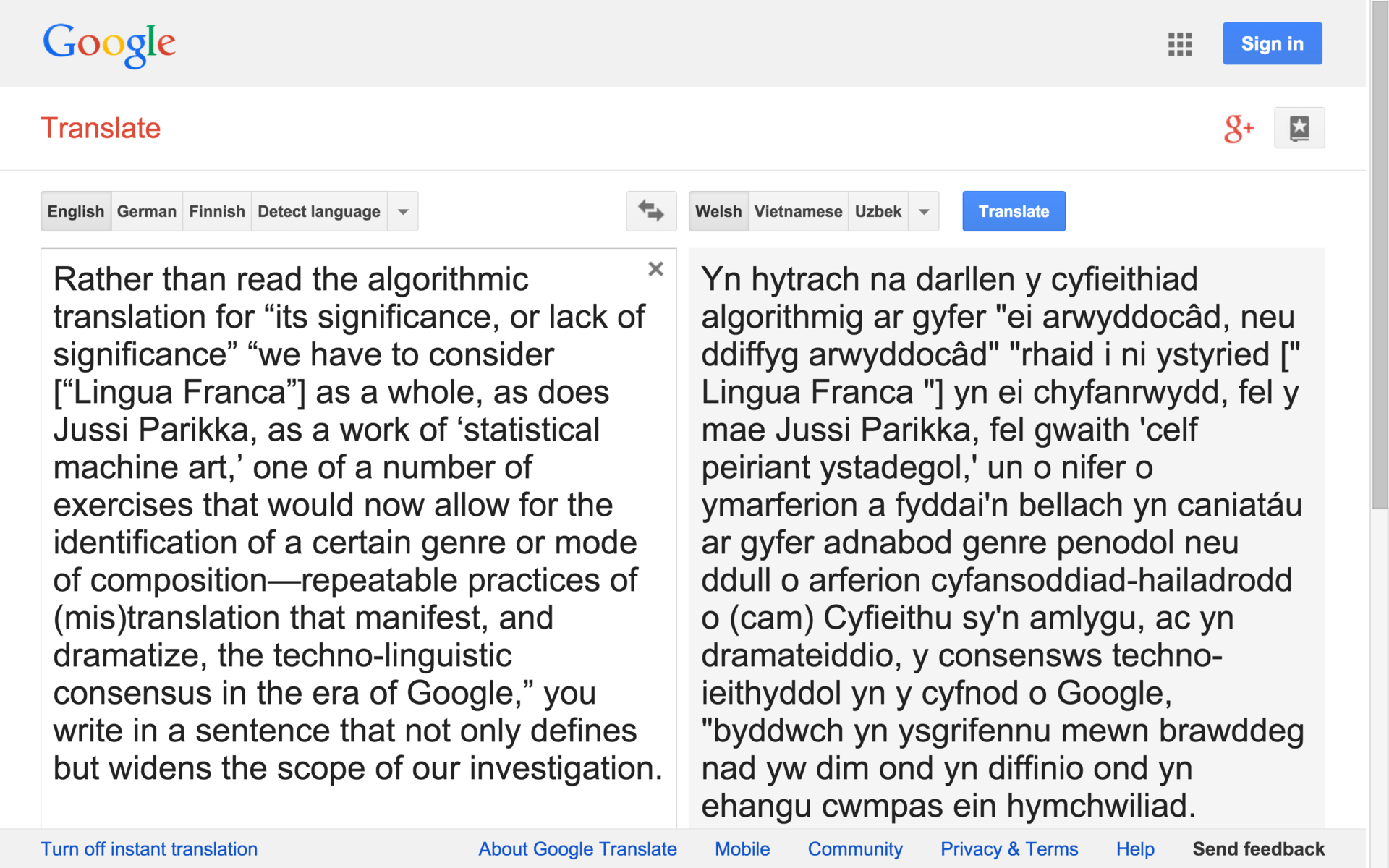
Task: Open About Google Translate link
Action: point(577,848)
